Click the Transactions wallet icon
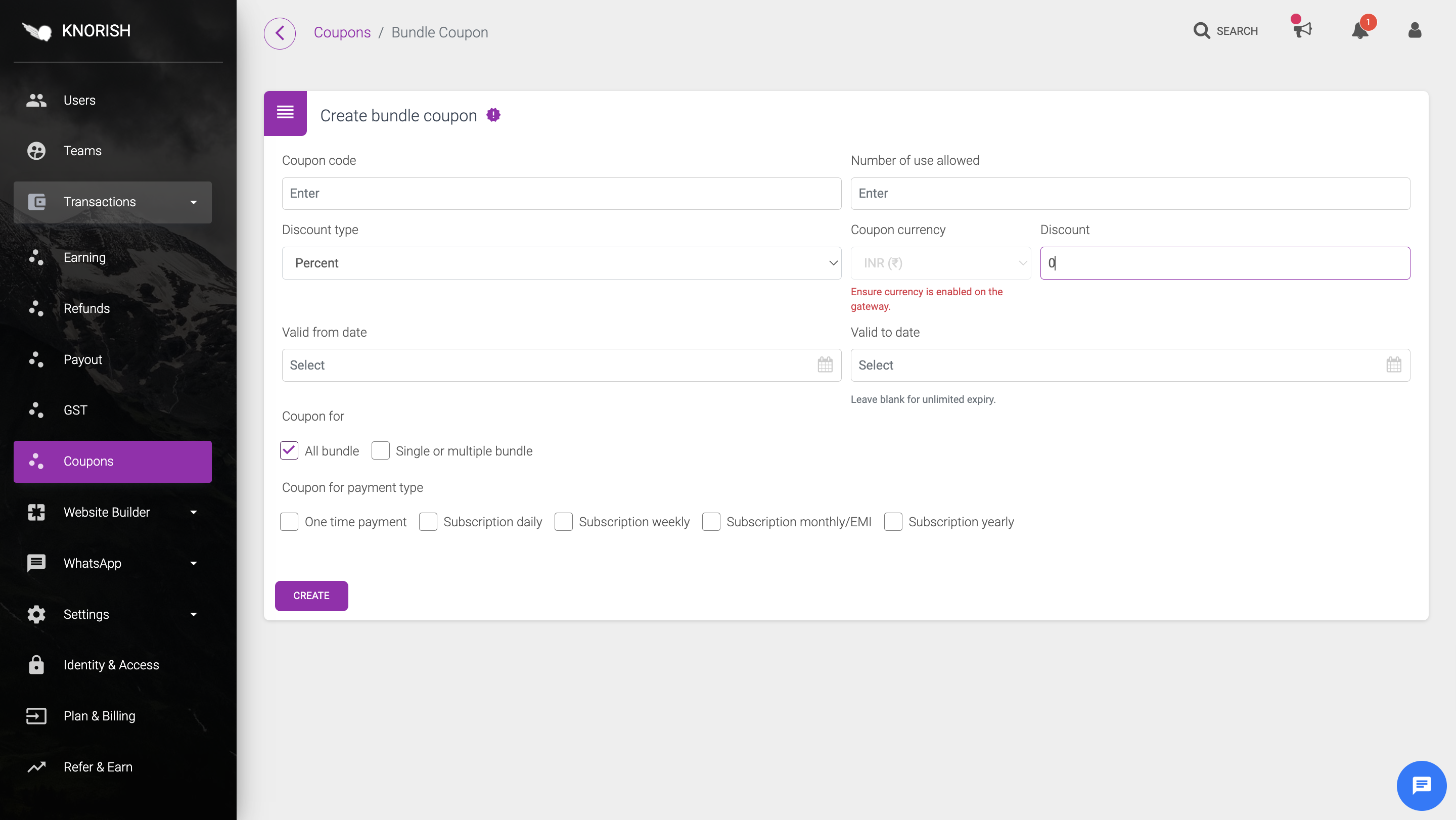This screenshot has height=820, width=1456. pos(36,202)
